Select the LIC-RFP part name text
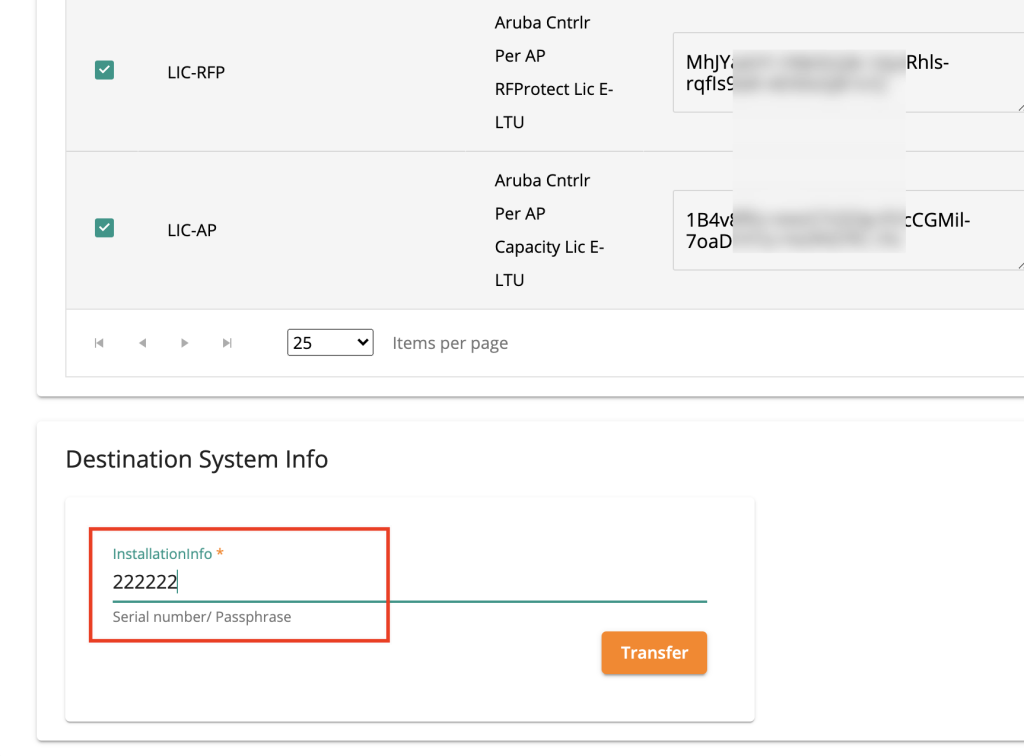1024x756 pixels. [x=196, y=72]
